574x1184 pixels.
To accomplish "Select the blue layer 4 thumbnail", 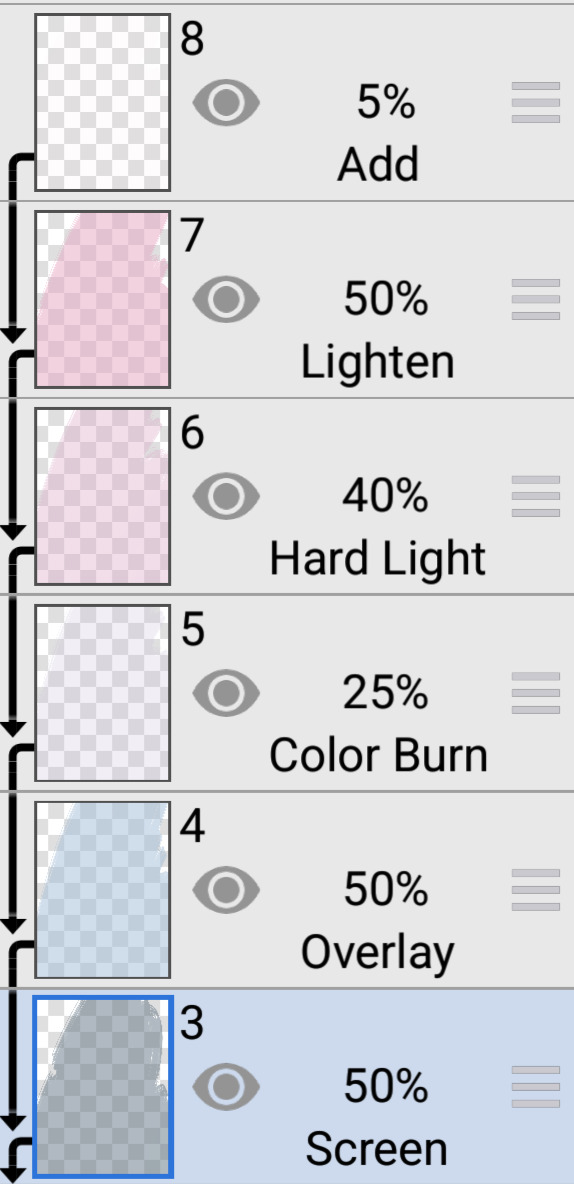I will [x=103, y=890].
